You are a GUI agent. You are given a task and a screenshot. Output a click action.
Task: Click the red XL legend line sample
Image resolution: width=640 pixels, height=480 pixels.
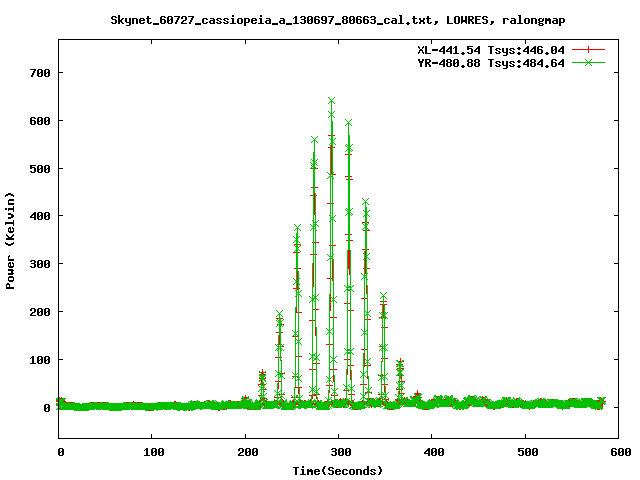590,49
